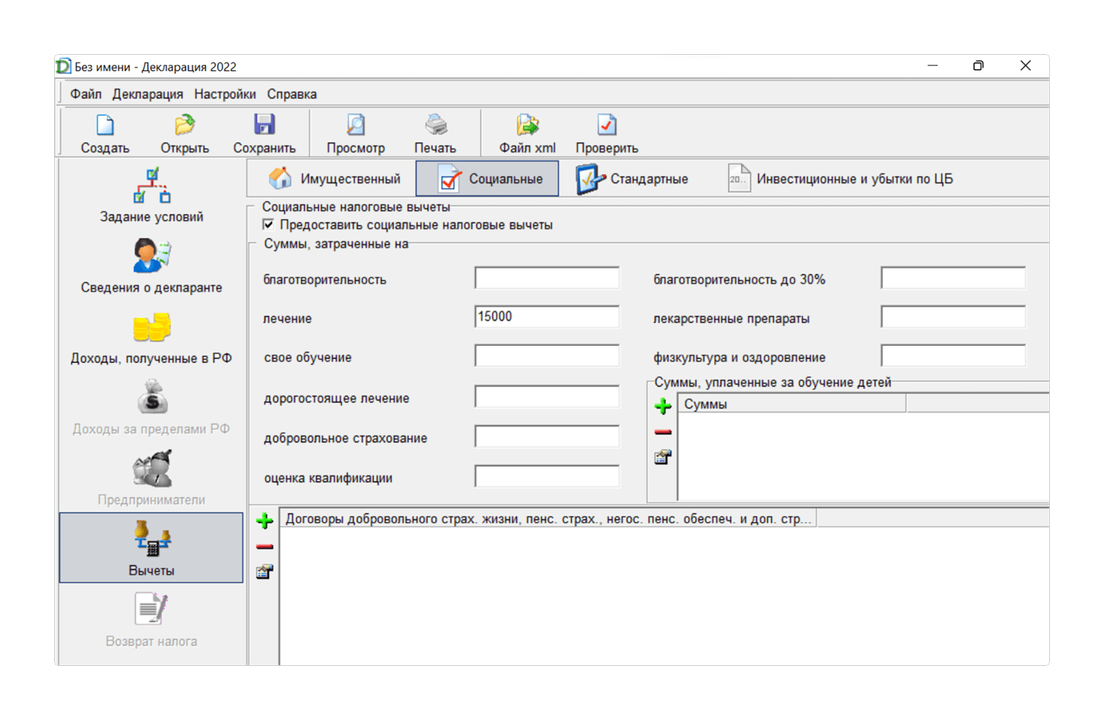Focus the лекарственные препараты input field
This screenshot has height=720, width=1104.
[x=953, y=317]
